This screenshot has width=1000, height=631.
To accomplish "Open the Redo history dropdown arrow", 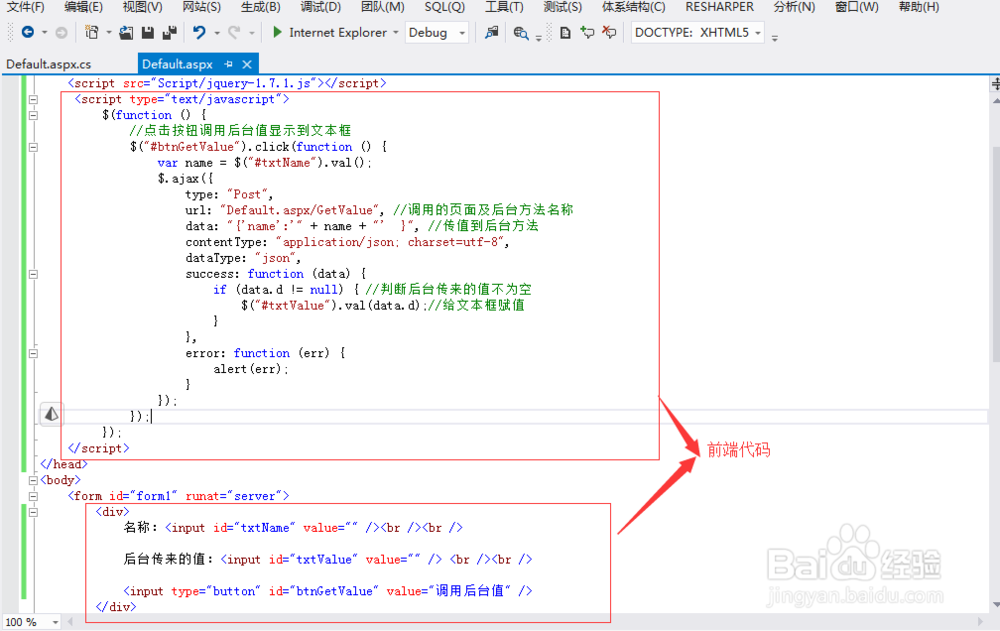I will click(251, 33).
